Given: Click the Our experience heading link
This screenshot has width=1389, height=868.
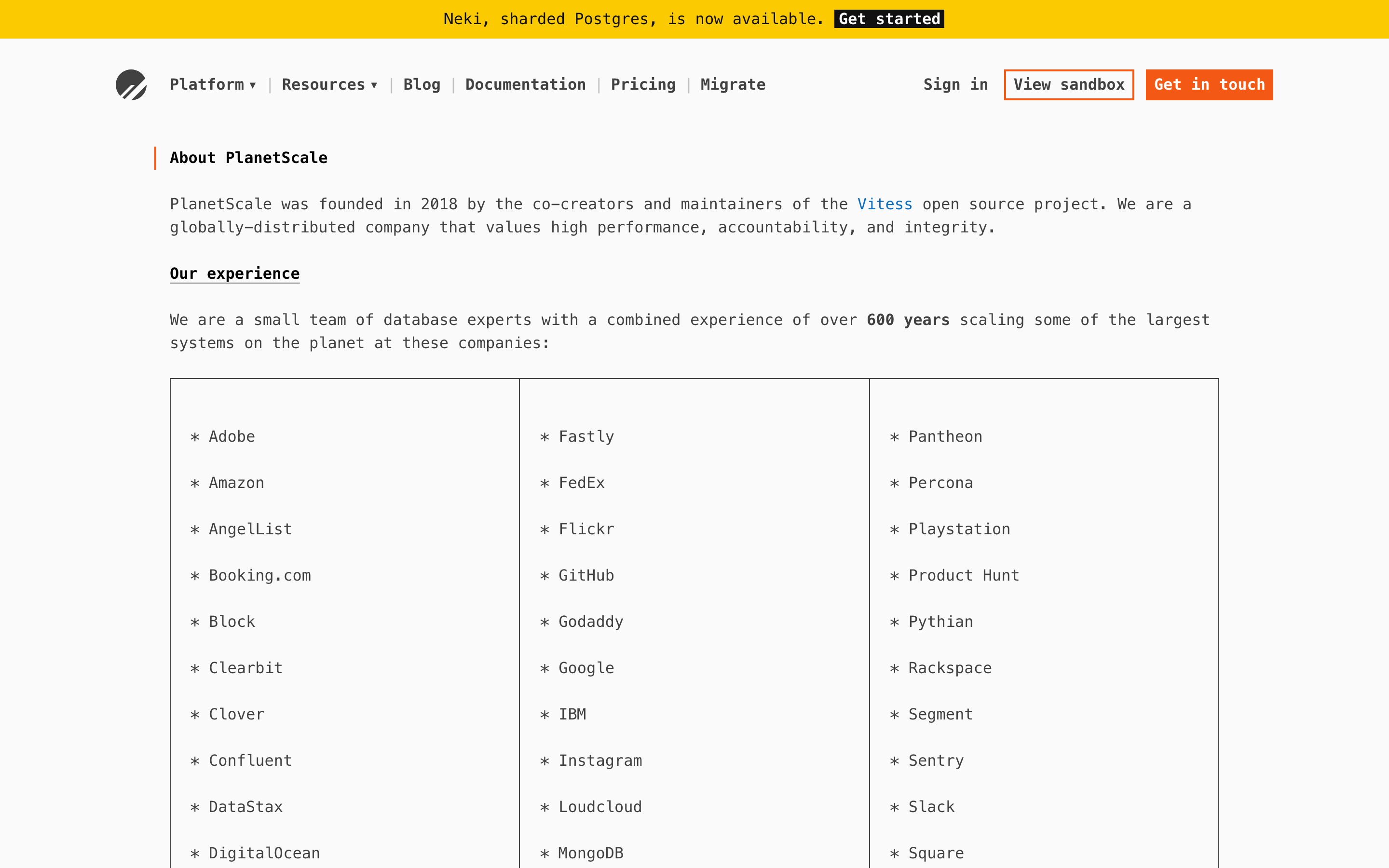Looking at the screenshot, I should 234,274.
